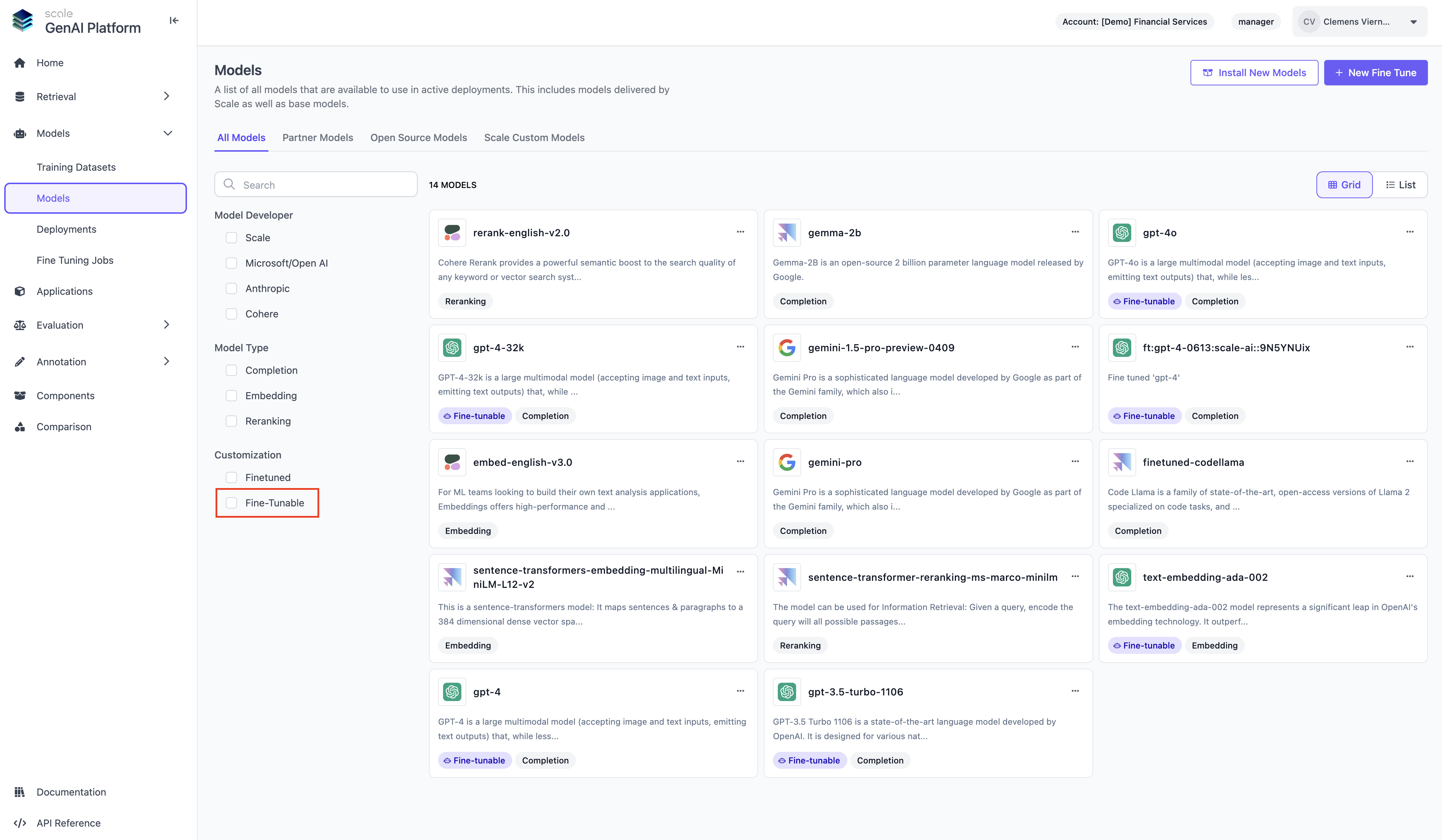Click the Fine-tunable tag on gpt-4-32k
The width and height of the screenshot is (1442, 840).
pyautogui.click(x=474, y=416)
